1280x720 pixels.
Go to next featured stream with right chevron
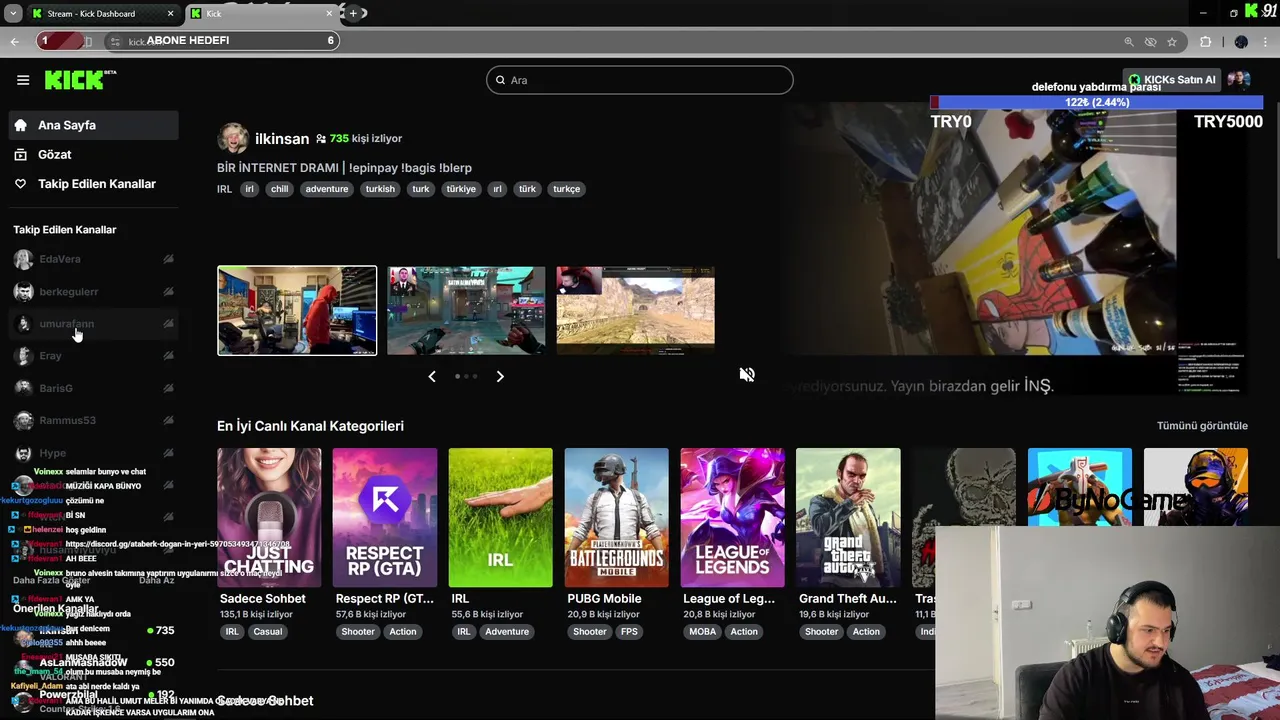point(500,377)
